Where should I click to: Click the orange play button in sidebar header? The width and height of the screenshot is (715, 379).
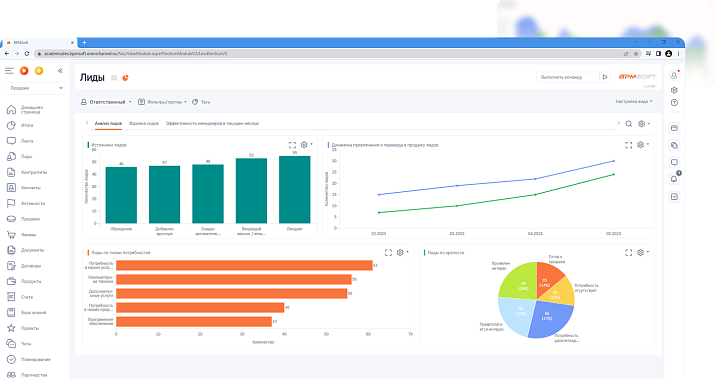[24, 71]
